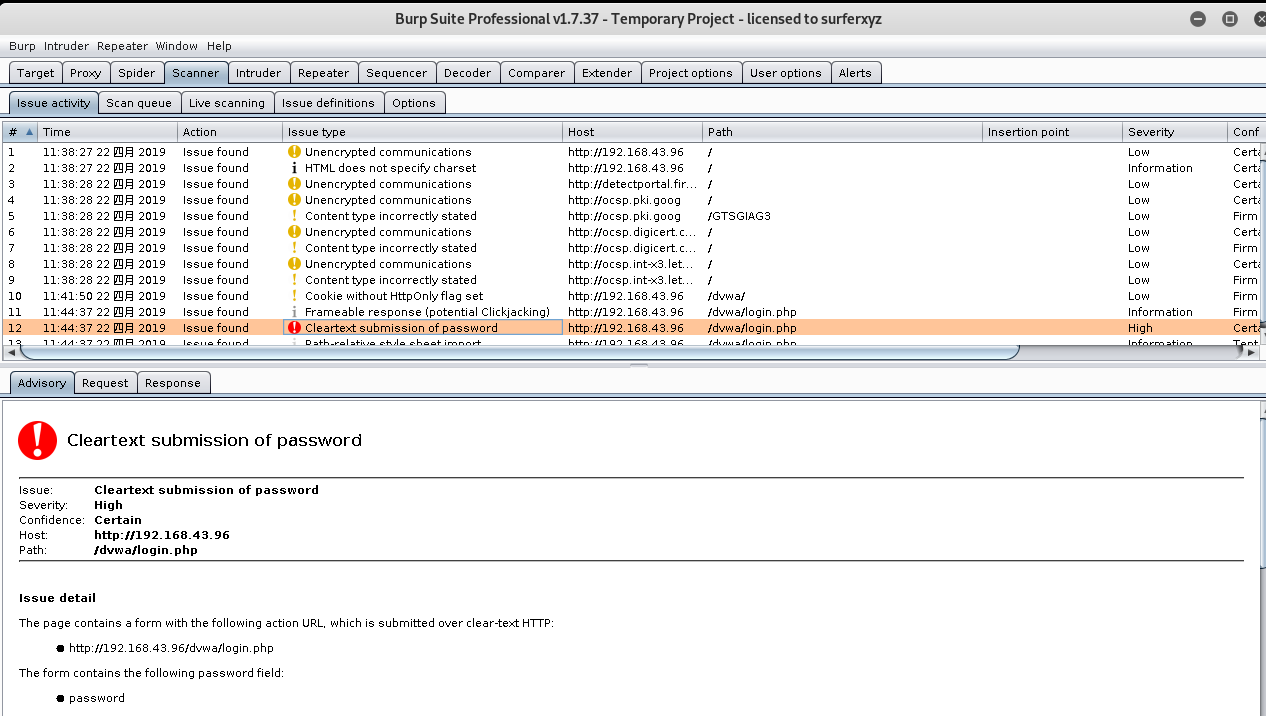Select the Scanner tab

(x=195, y=73)
